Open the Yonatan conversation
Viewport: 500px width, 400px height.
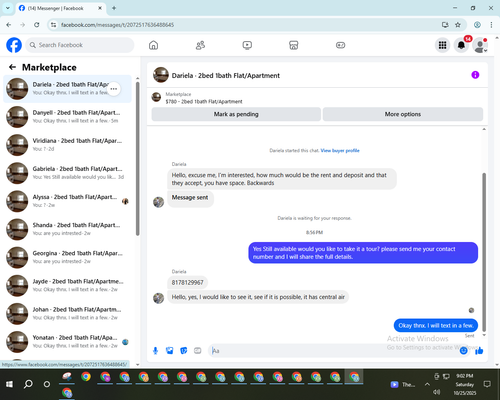tap(68, 341)
